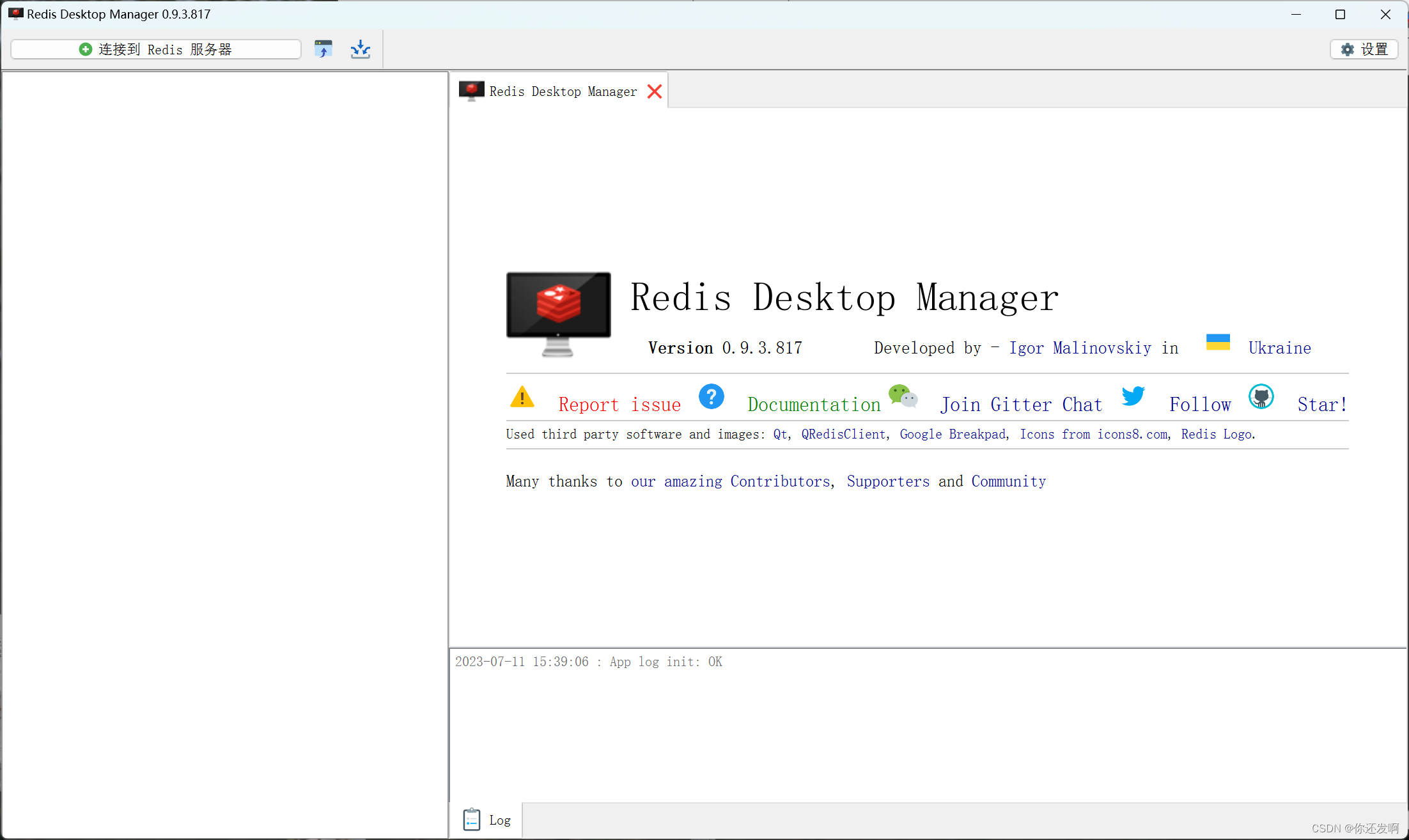Viewport: 1409px width, 840px height.
Task: Close the Redis Desktop Manager tab
Action: pyautogui.click(x=654, y=91)
